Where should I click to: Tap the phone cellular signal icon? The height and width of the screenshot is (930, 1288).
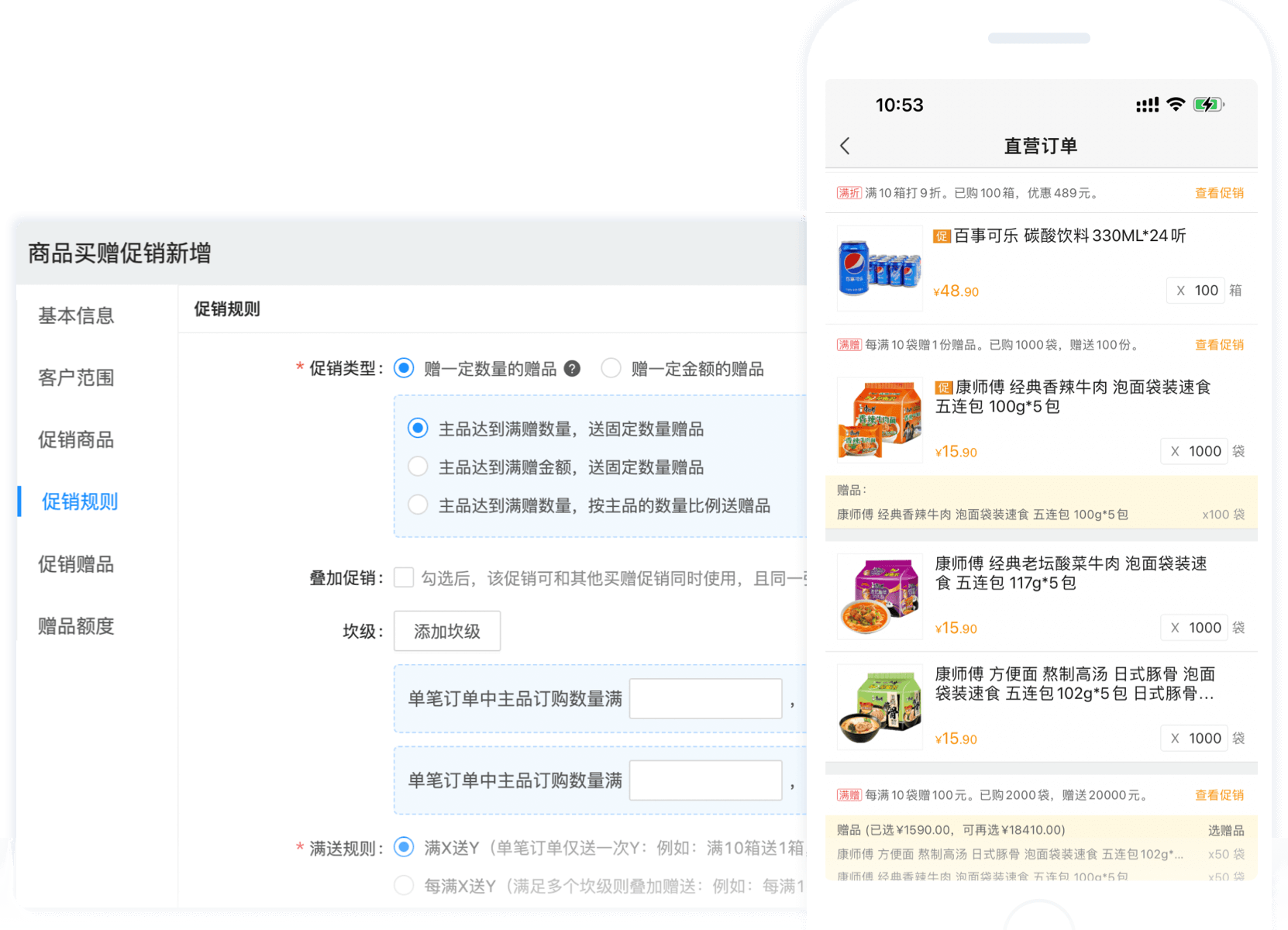coord(1147,105)
